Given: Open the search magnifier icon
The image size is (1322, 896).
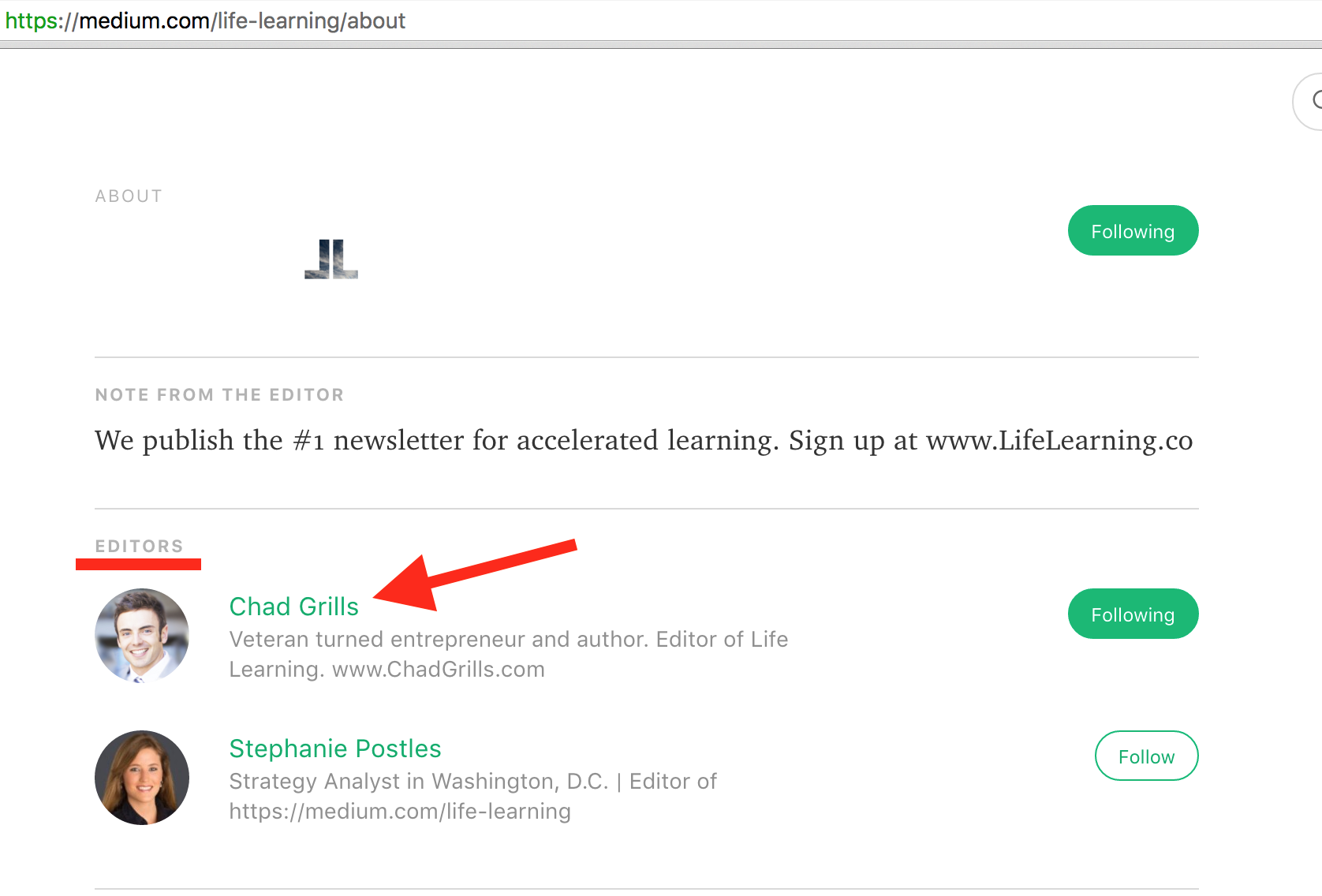Looking at the screenshot, I should [x=1311, y=101].
